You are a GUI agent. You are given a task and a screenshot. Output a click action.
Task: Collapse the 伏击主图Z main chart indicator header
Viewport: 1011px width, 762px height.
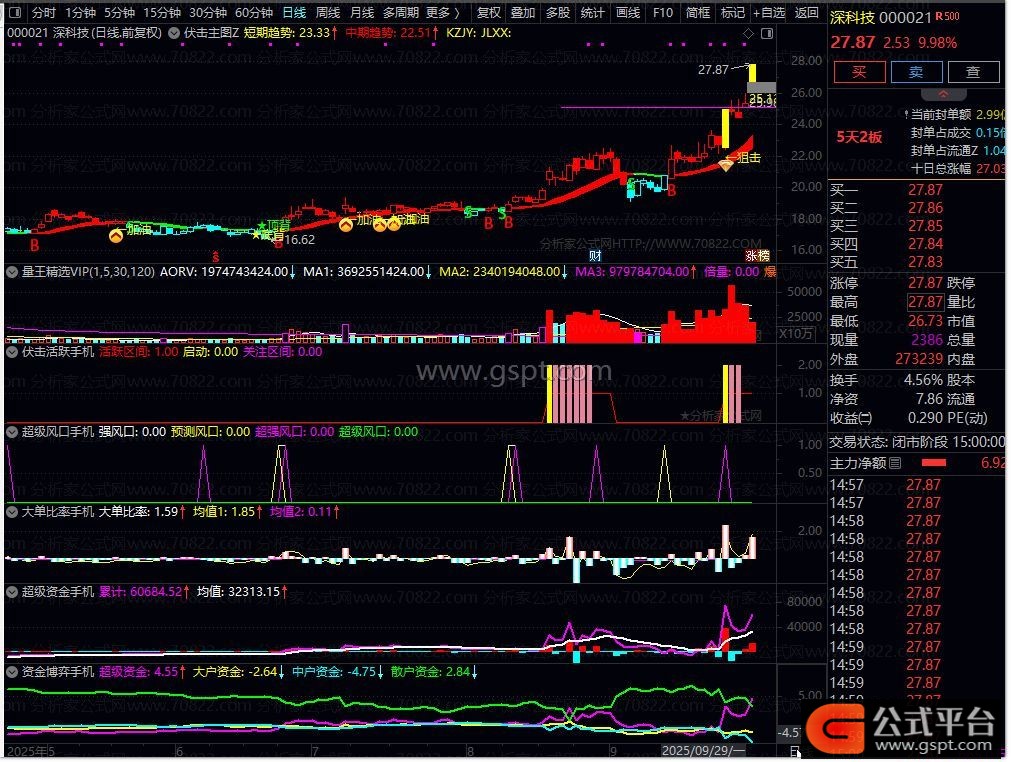click(174, 33)
